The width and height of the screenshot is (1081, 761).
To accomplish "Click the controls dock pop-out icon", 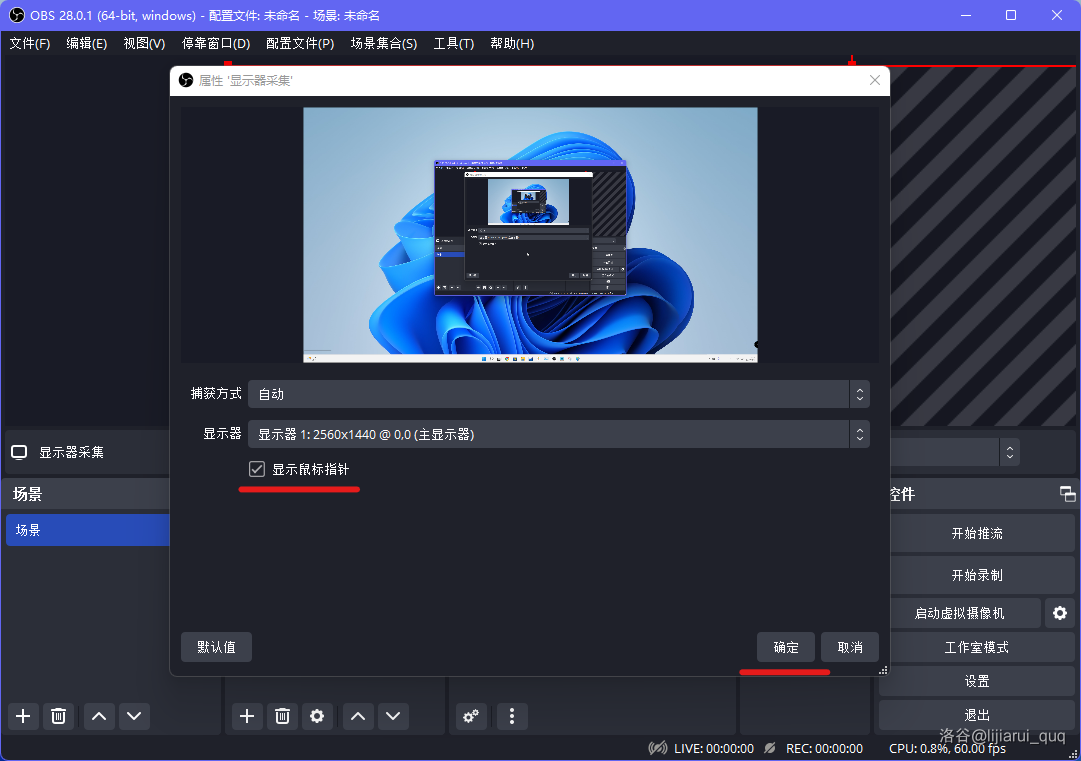I will pos(1067,494).
